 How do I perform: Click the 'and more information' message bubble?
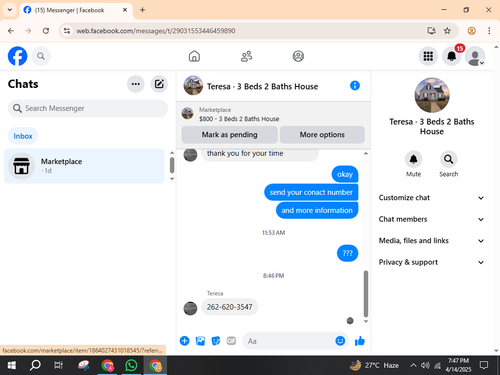point(317,210)
